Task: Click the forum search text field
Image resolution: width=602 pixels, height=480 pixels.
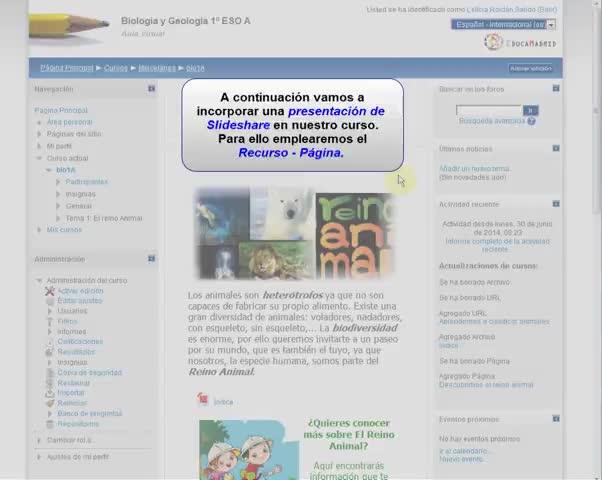Action: 489,111
